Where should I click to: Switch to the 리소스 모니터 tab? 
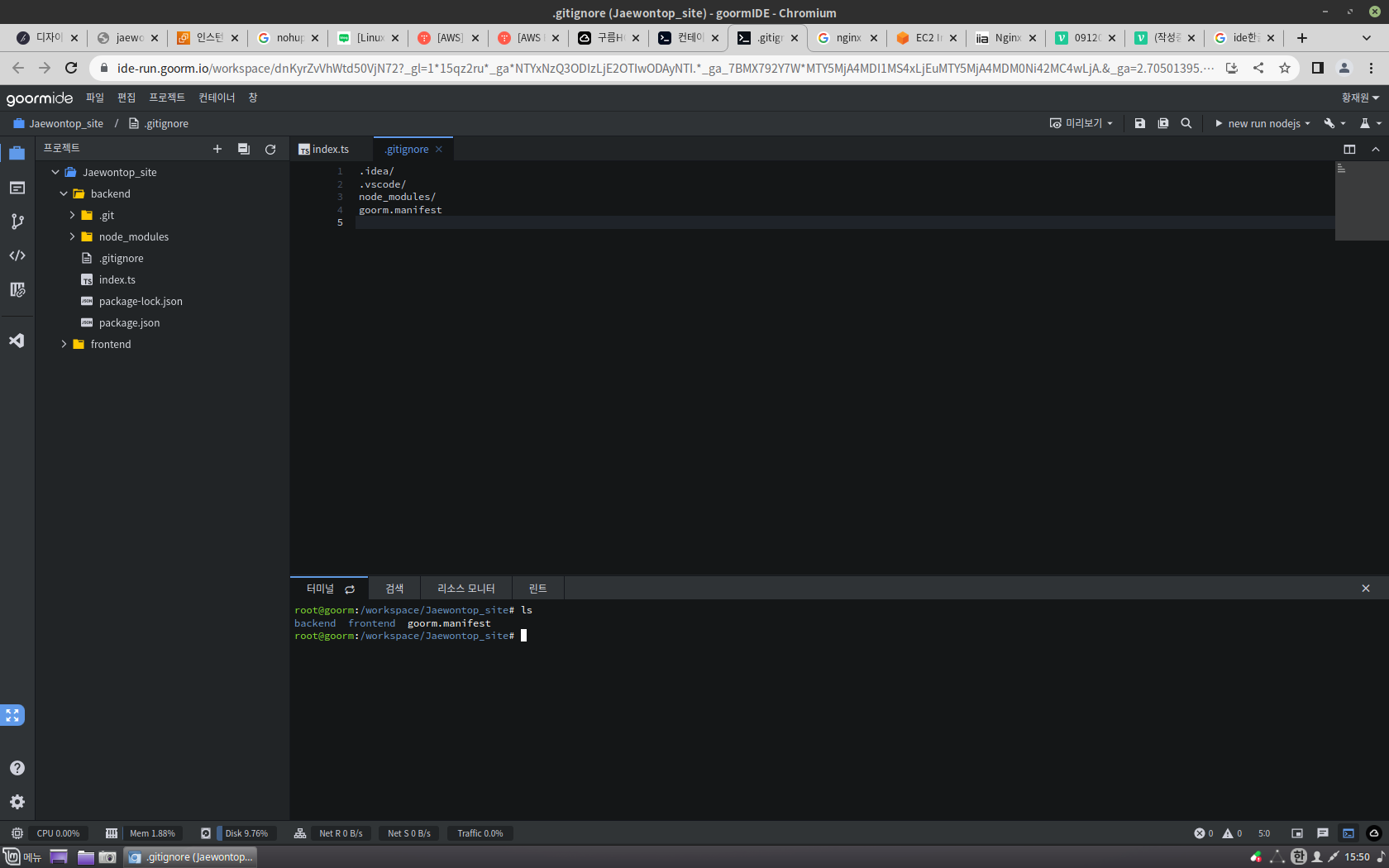[466, 589]
